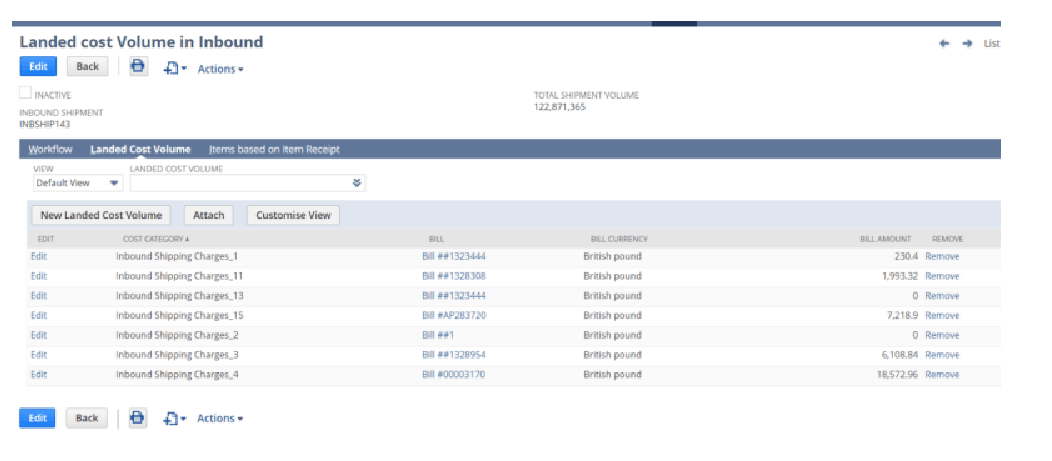This screenshot has width=1052, height=461.
Task: Edit the Inbound Shipping Charges_3 row
Action: pyautogui.click(x=39, y=354)
